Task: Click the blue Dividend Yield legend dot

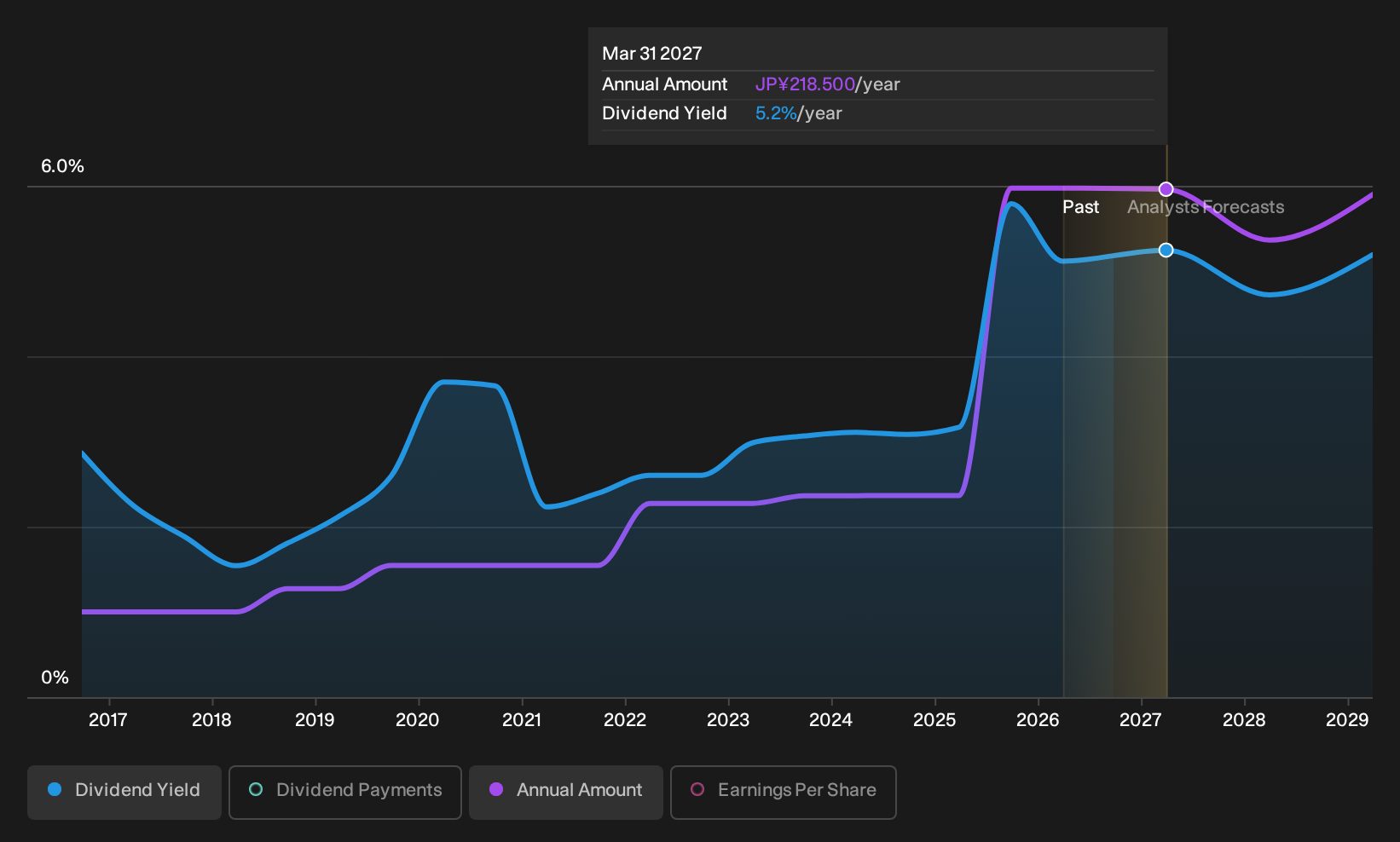Action: [55, 790]
